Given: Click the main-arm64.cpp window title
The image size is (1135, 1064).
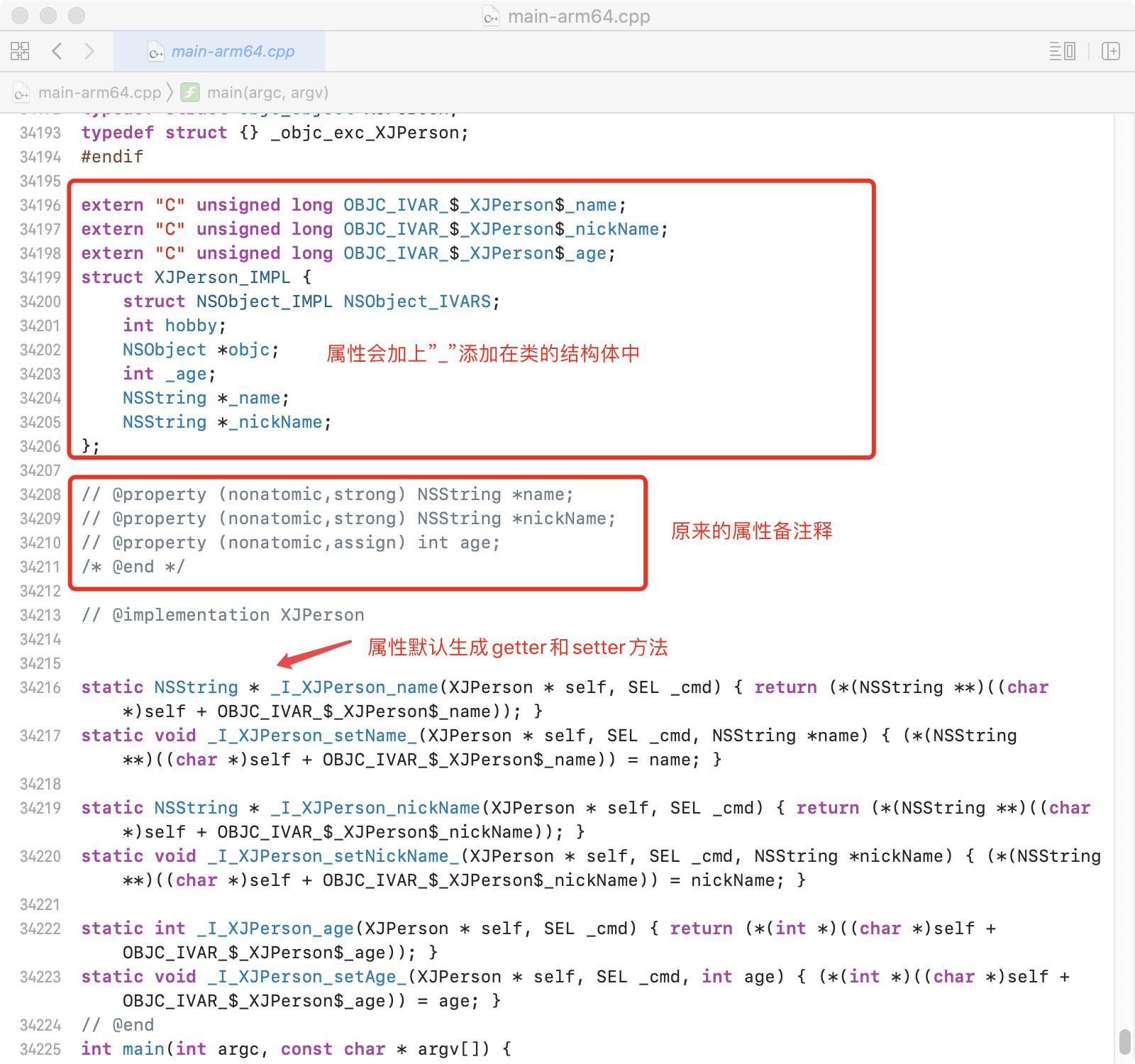Looking at the screenshot, I should coord(579,16).
